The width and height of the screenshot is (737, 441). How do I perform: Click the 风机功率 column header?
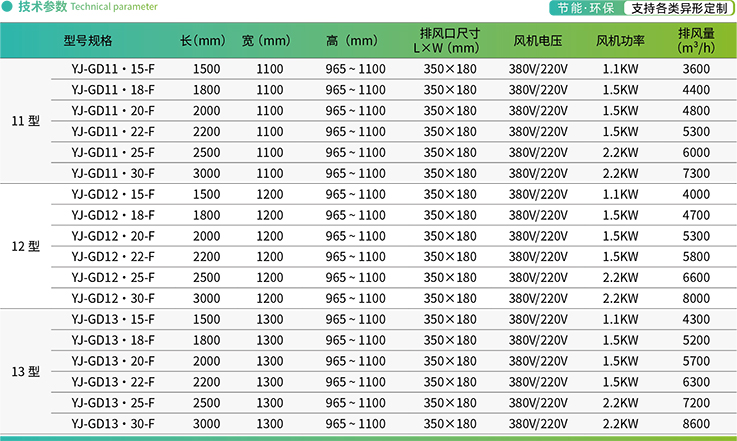[620, 42]
